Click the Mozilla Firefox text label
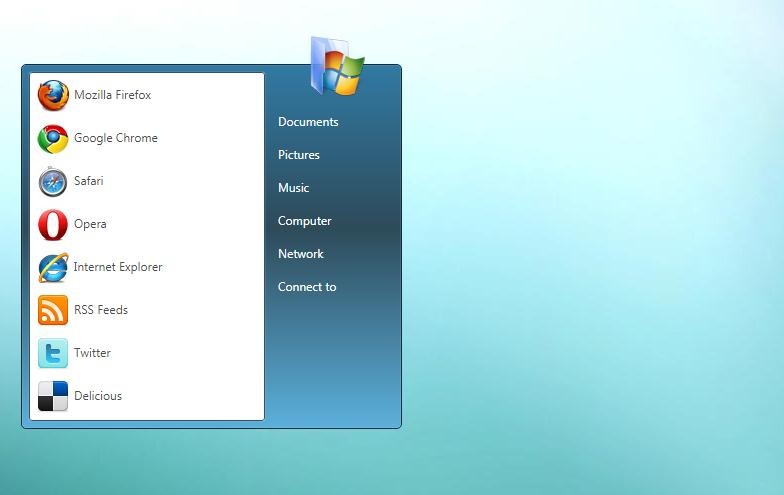 (x=112, y=95)
